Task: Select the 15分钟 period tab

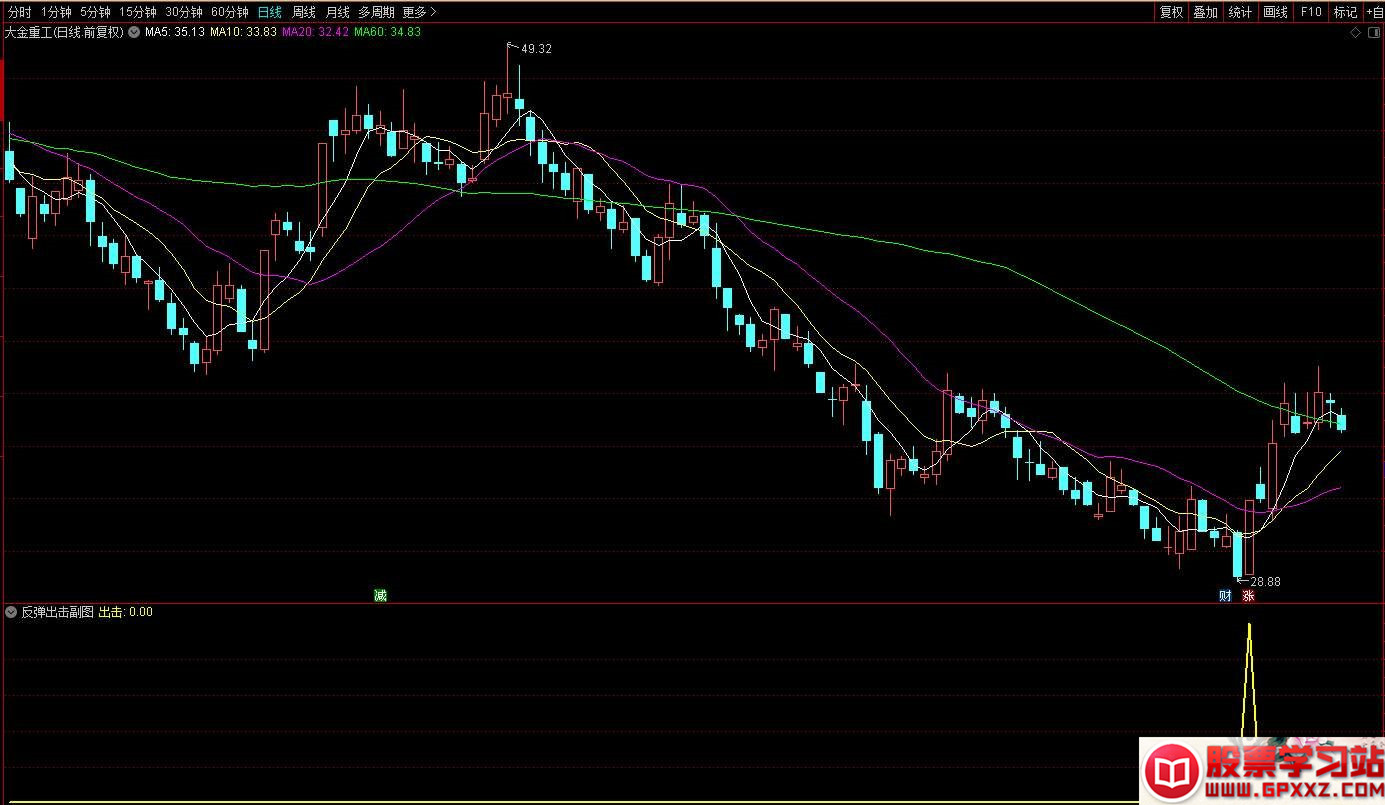Action: click(x=138, y=12)
